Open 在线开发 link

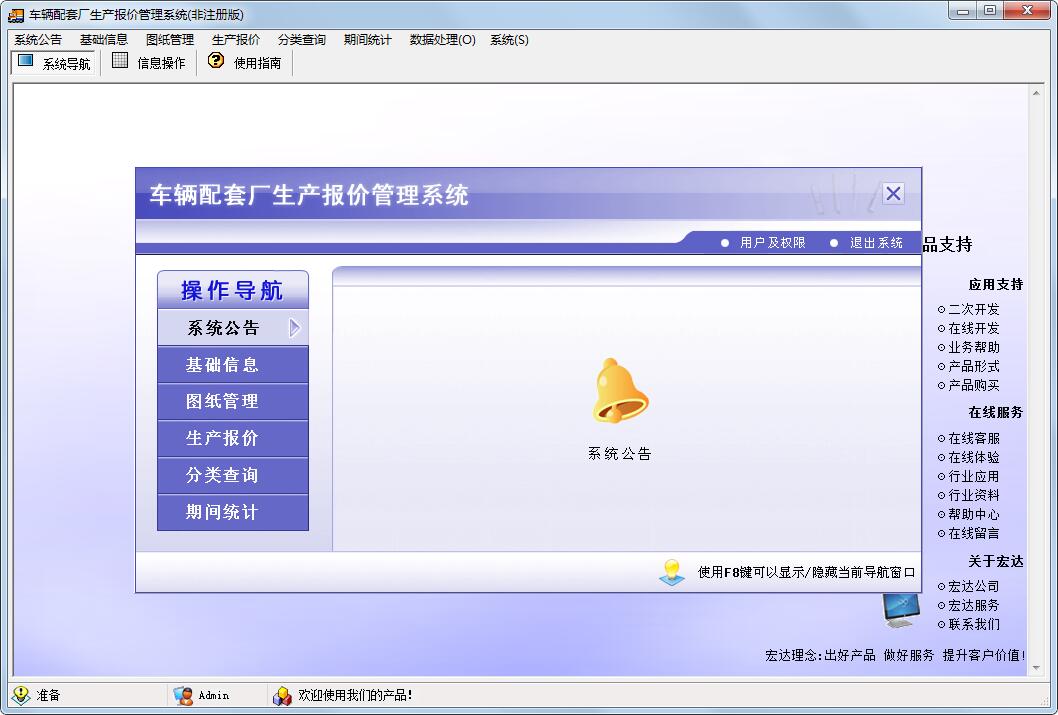click(x=974, y=328)
